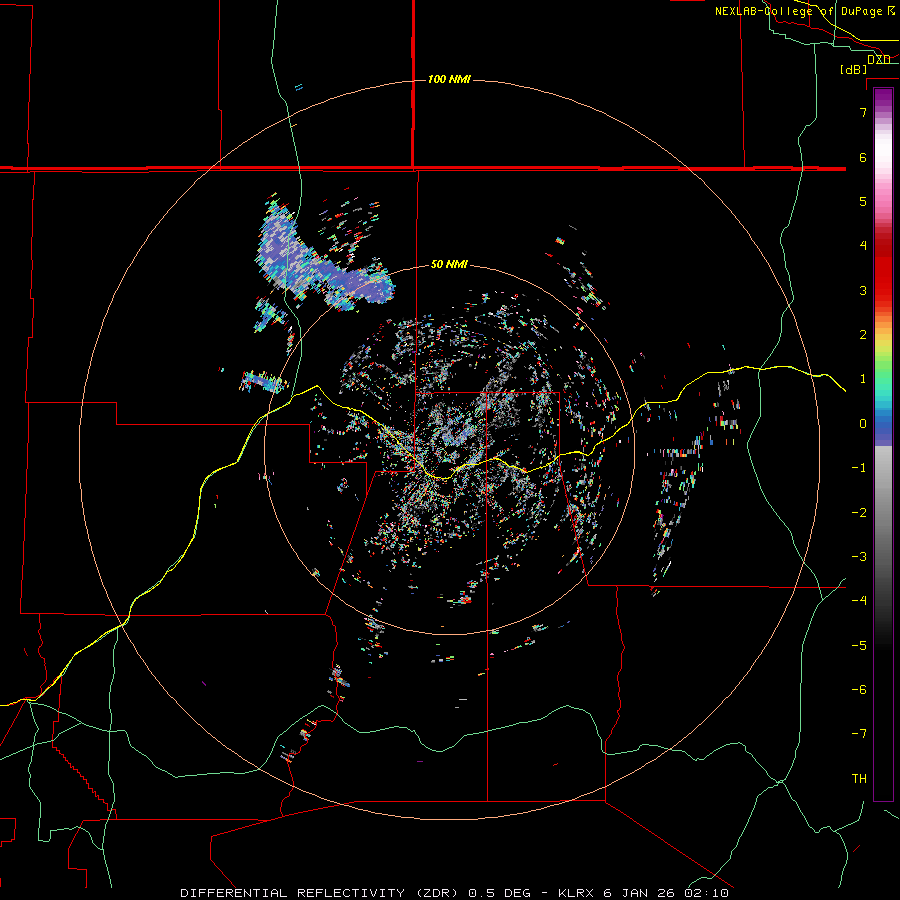Click the -6 dB value on the color scale

[x=859, y=689]
